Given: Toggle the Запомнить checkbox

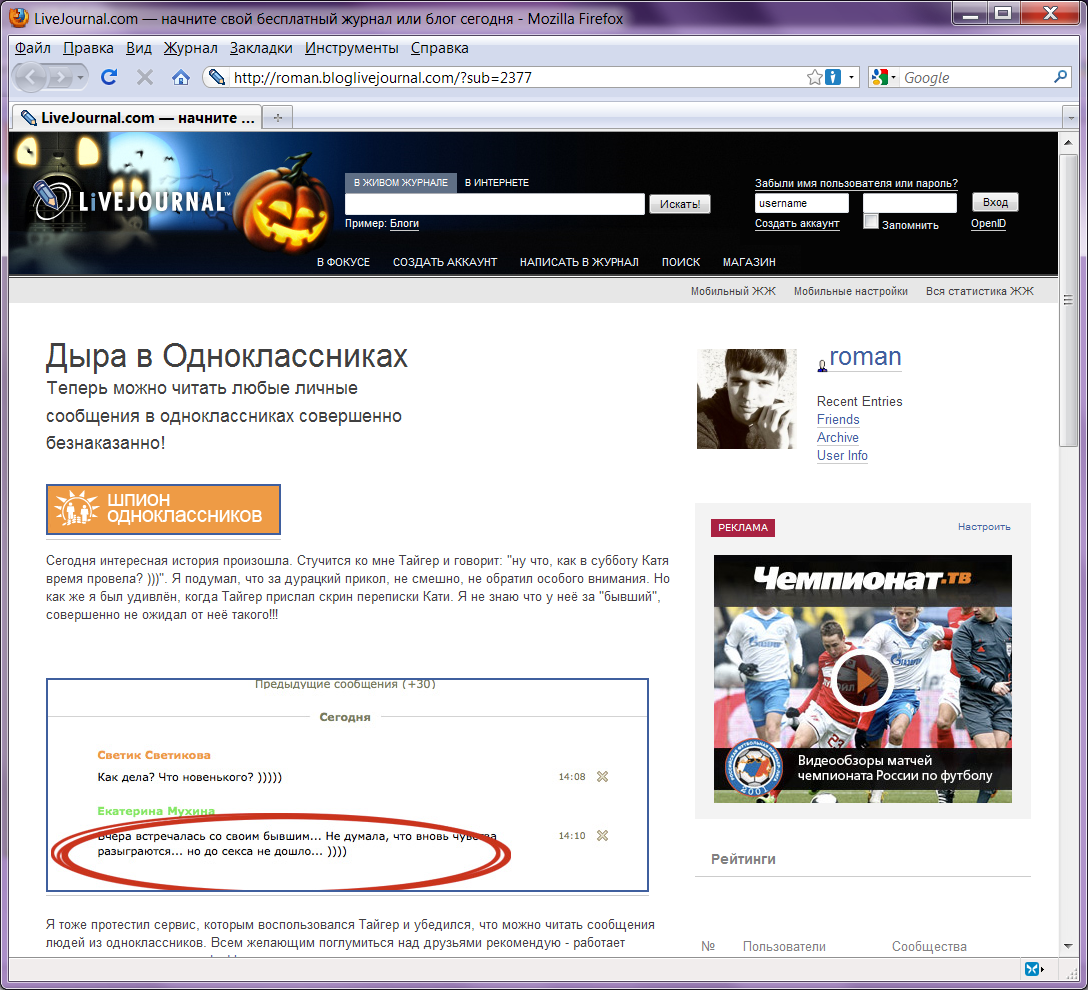Looking at the screenshot, I should (x=871, y=222).
